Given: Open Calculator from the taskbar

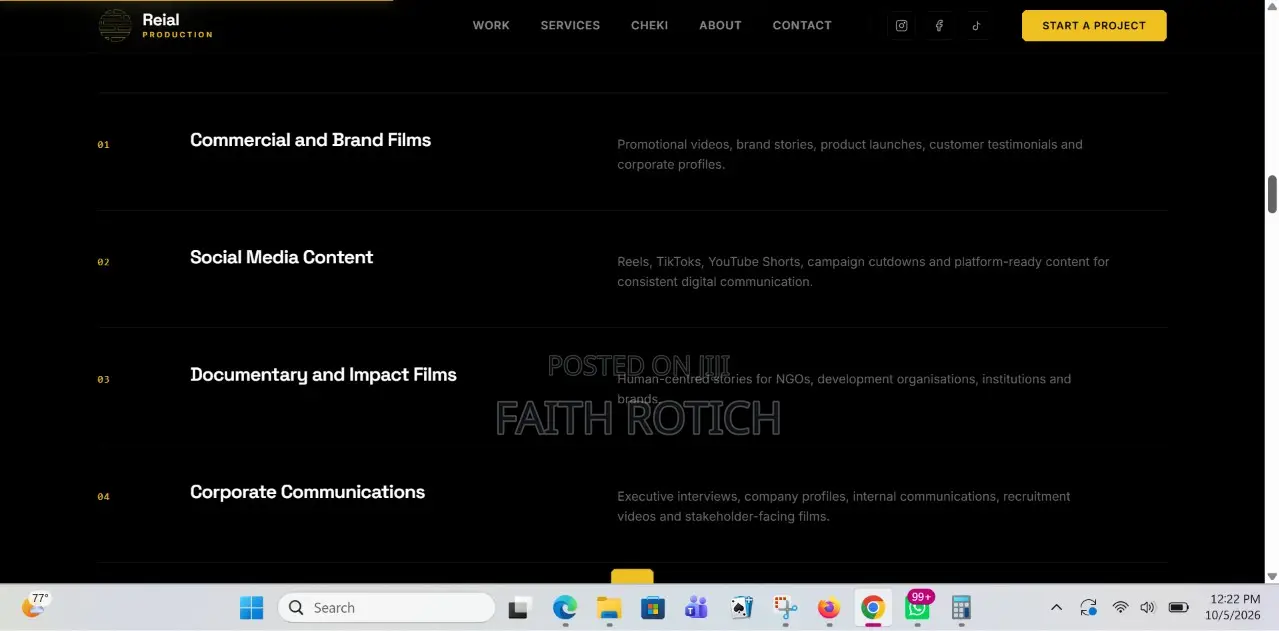Looking at the screenshot, I should 961,607.
